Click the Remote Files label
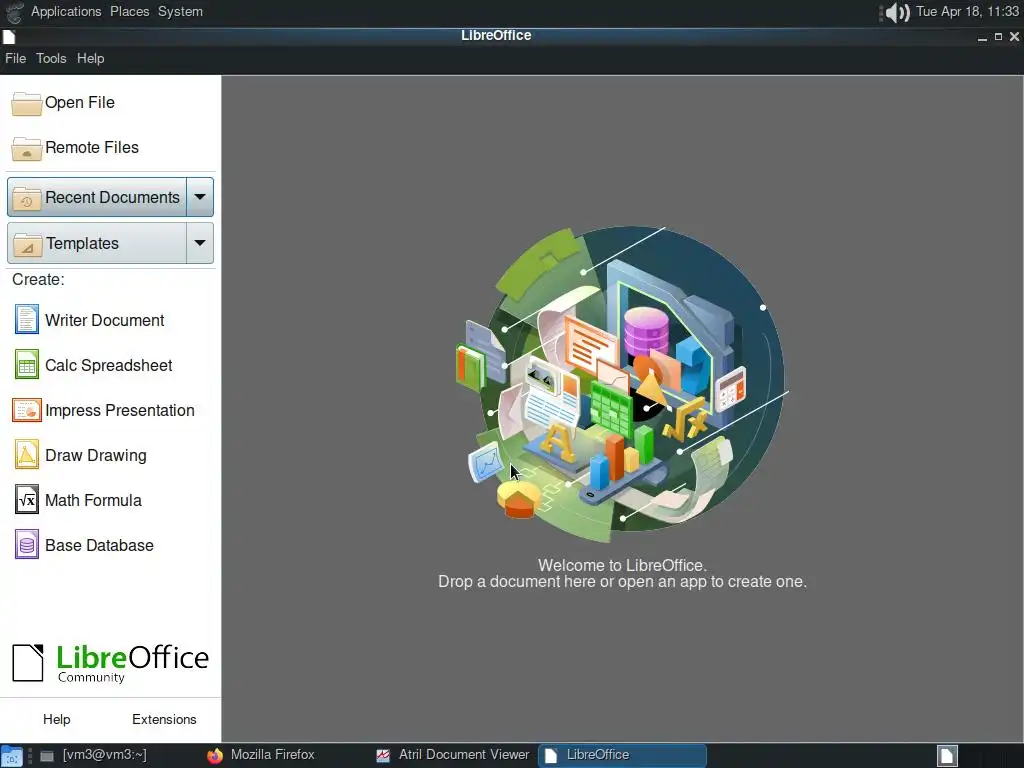Screen dimensions: 1024x768 coord(92,148)
